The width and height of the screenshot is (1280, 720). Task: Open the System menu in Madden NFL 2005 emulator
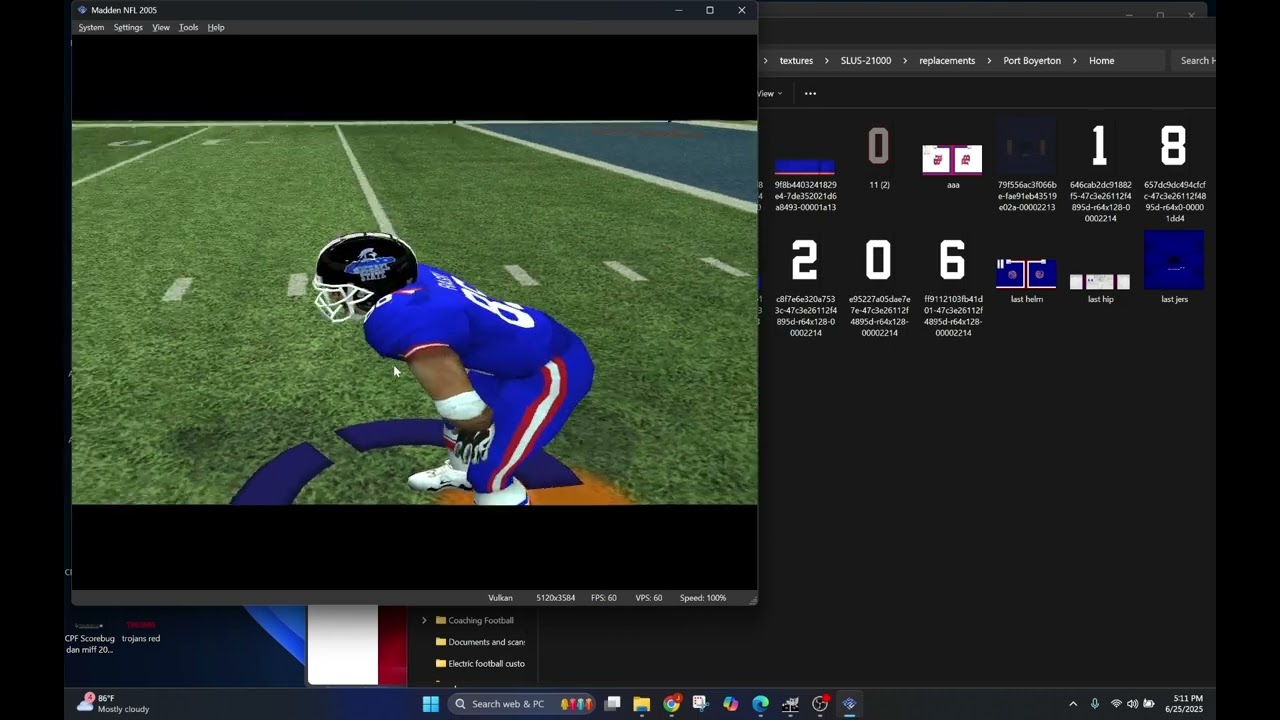[91, 27]
